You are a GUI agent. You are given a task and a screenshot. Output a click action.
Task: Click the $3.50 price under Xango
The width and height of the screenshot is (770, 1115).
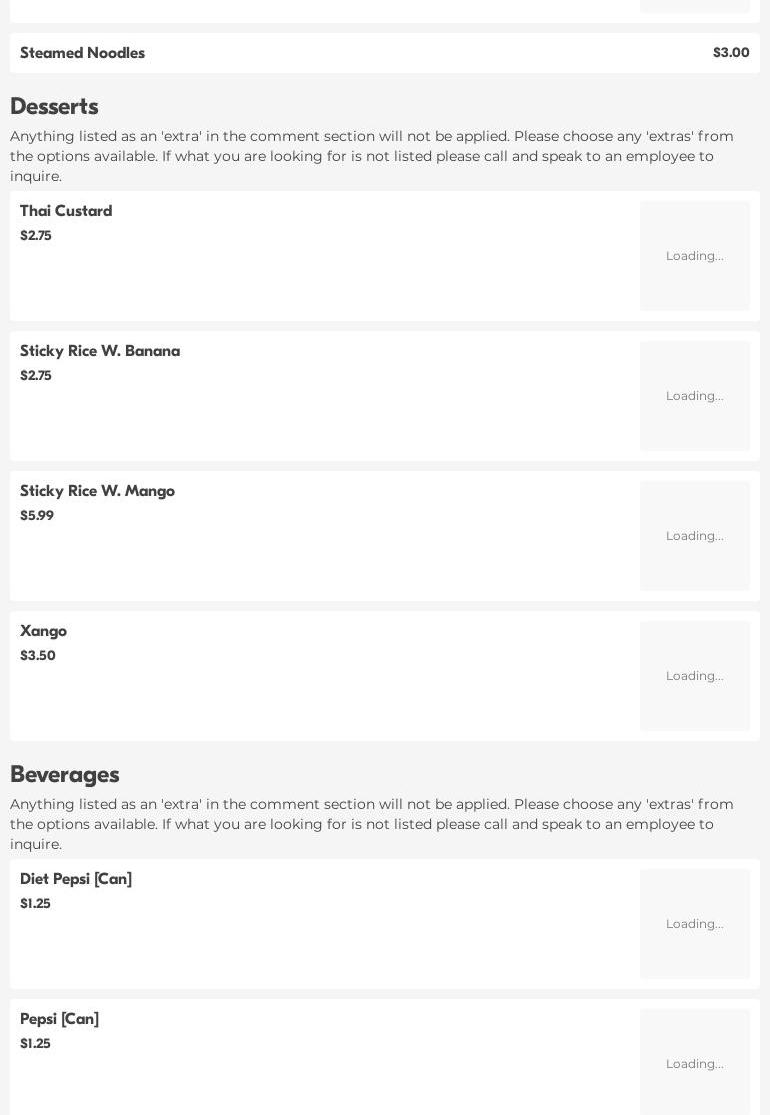point(38,656)
